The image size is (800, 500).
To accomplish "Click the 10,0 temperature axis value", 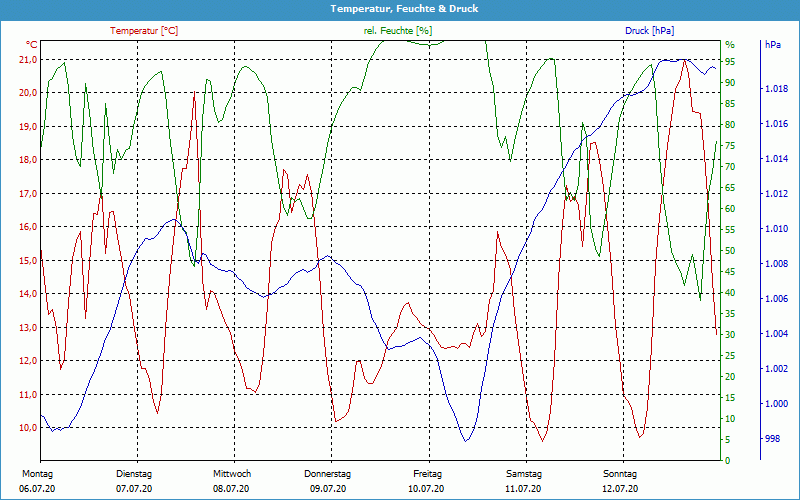I will click(29, 428).
